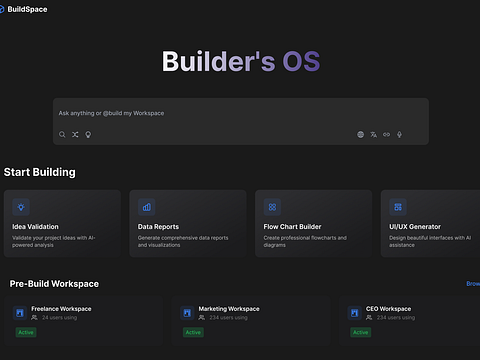Screen dimensions: 480x360
Task: Click '234 users using' under CEO Workspace
Action: 396,318
